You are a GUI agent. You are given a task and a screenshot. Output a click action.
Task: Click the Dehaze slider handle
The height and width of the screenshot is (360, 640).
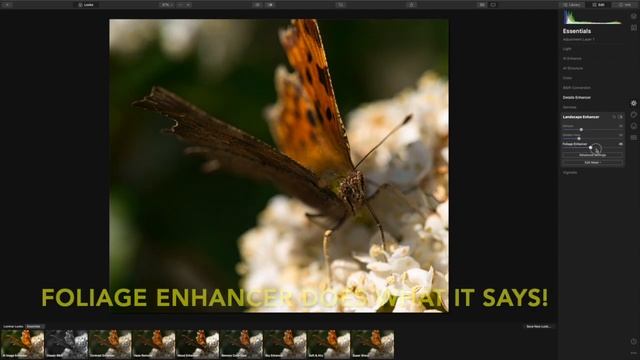pos(581,130)
